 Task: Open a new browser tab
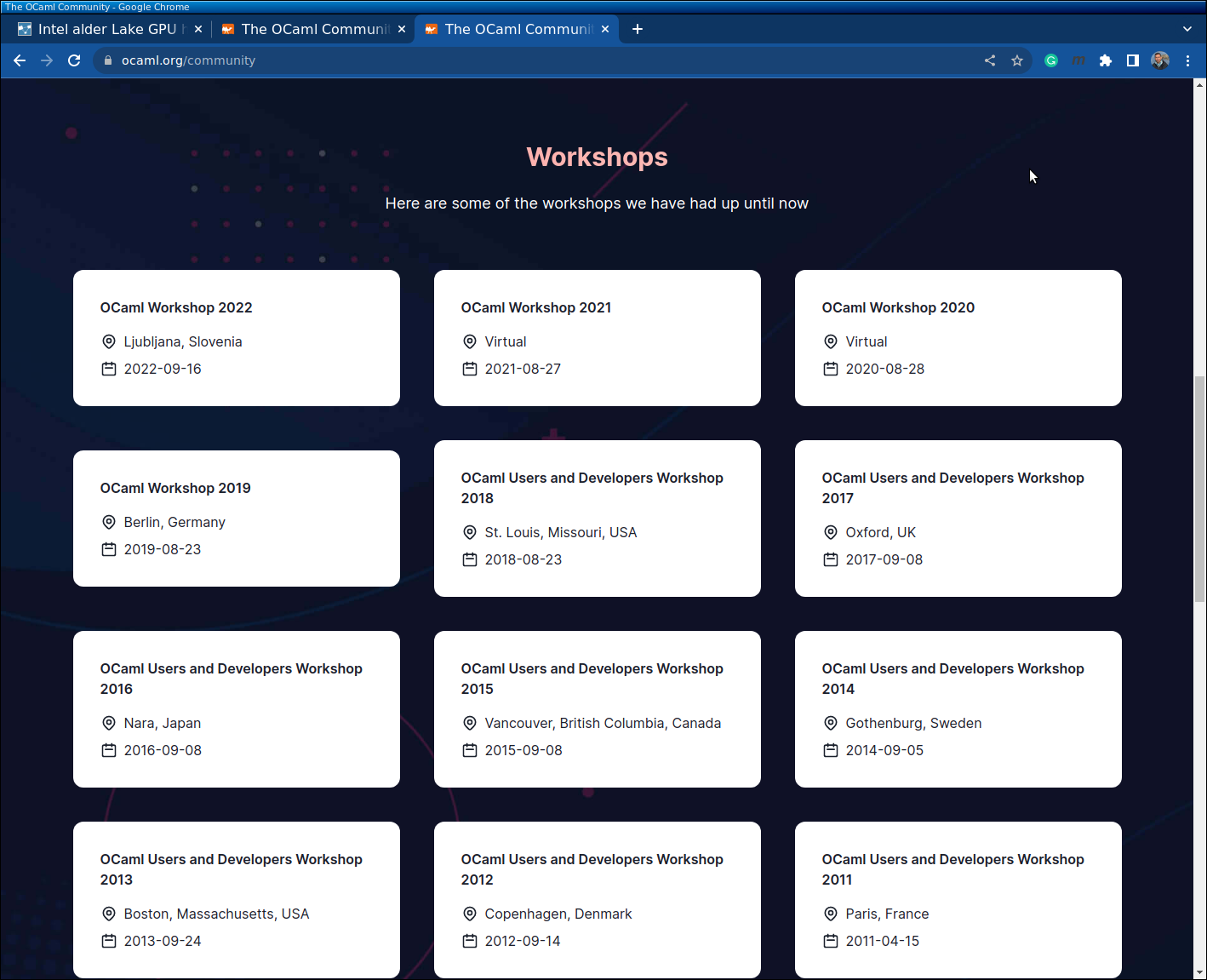[x=638, y=29]
